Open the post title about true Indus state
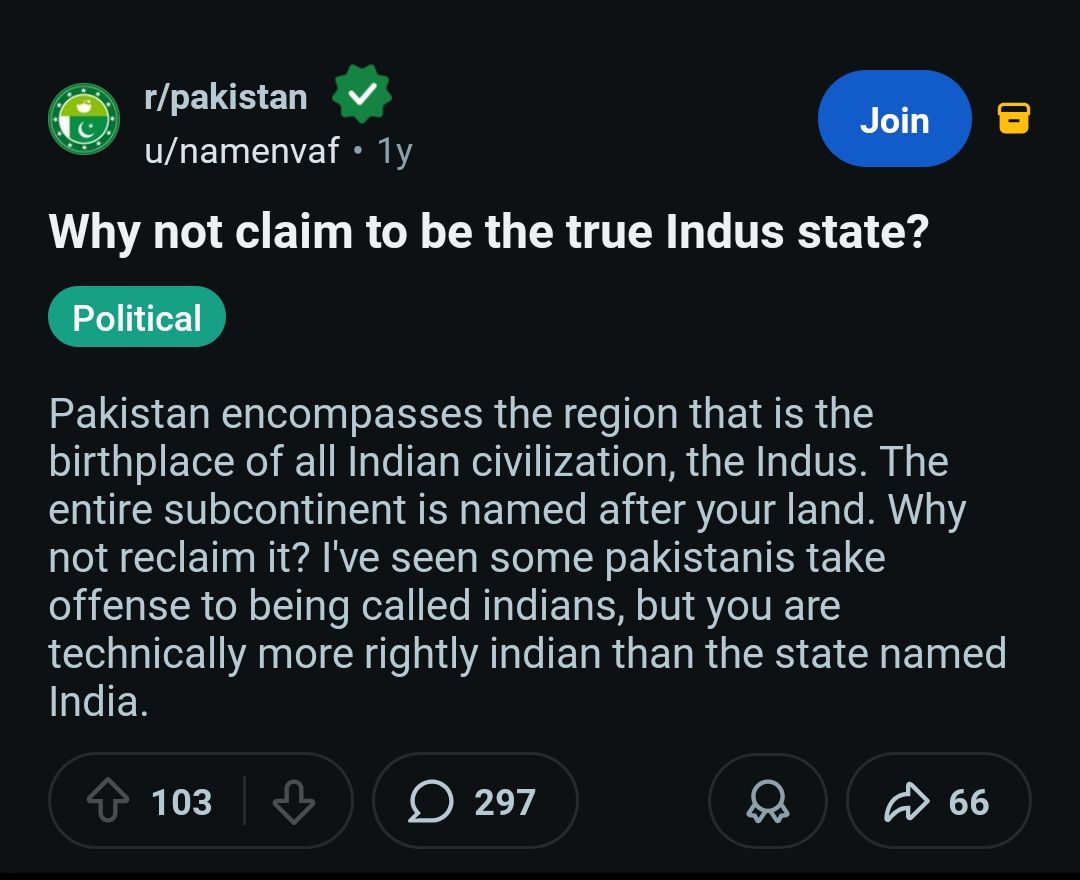The height and width of the screenshot is (880, 1080). [x=488, y=232]
